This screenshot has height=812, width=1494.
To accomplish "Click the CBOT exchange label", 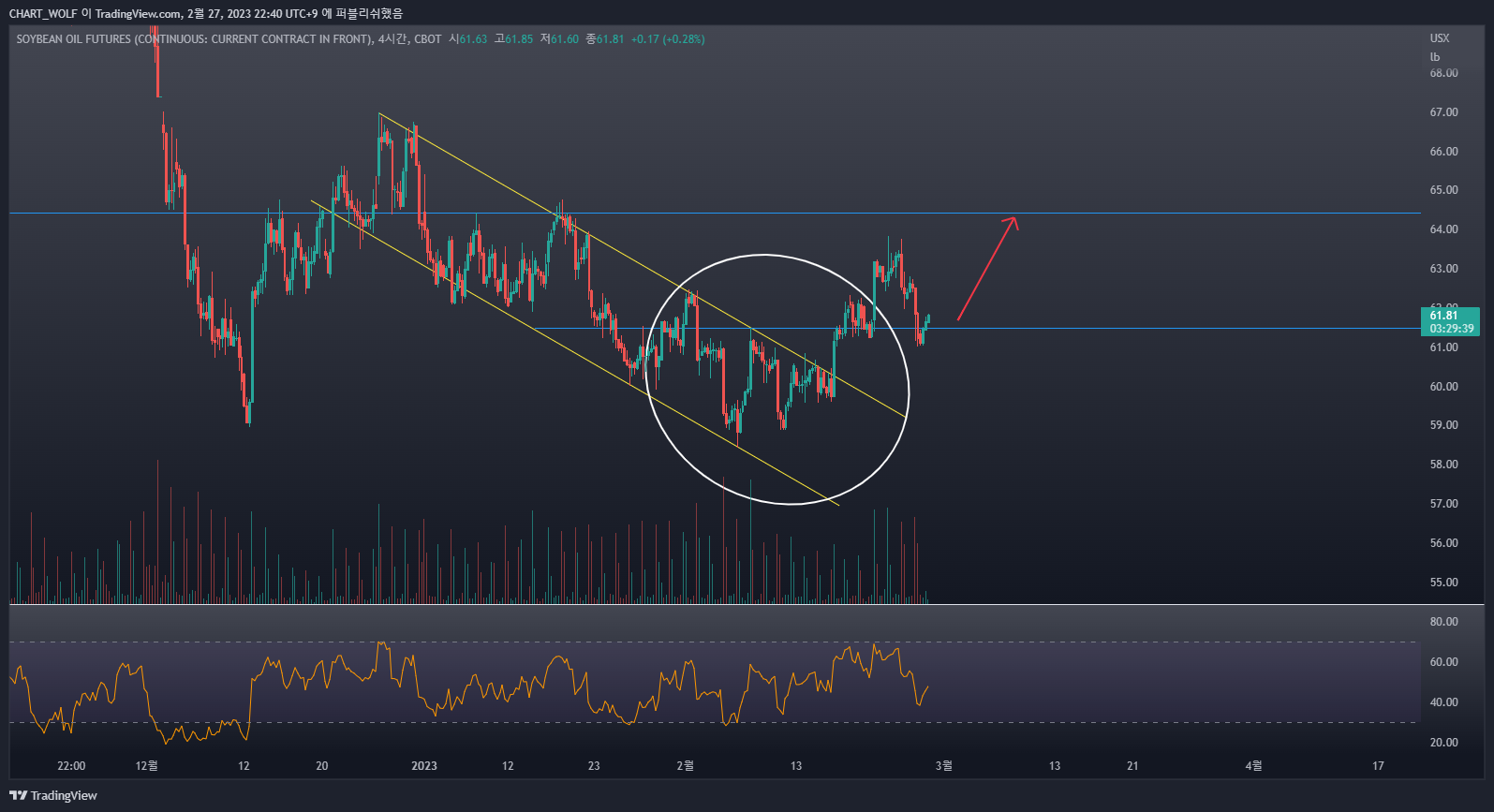I will 428,39.
